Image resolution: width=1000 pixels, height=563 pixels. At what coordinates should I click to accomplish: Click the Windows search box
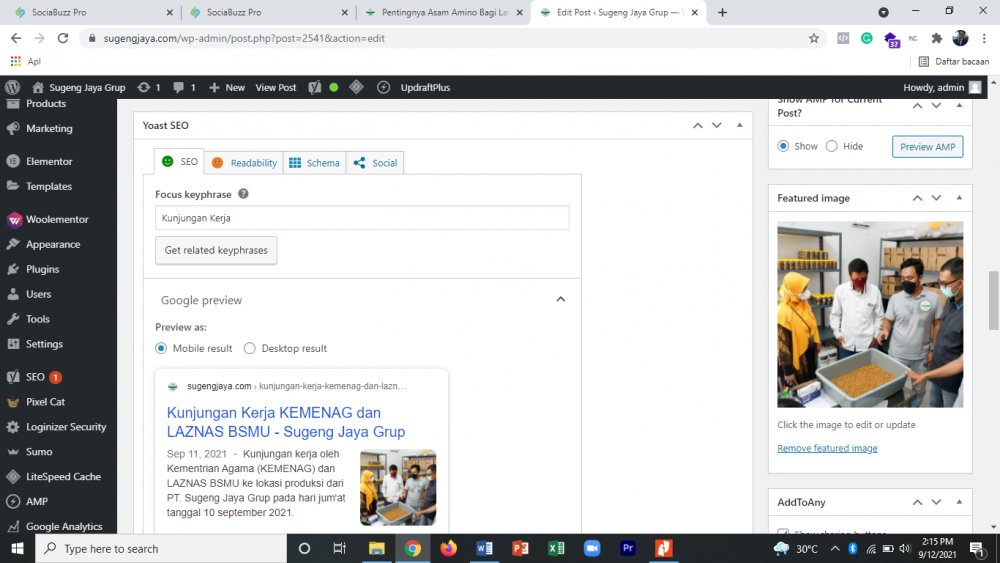tap(161, 548)
